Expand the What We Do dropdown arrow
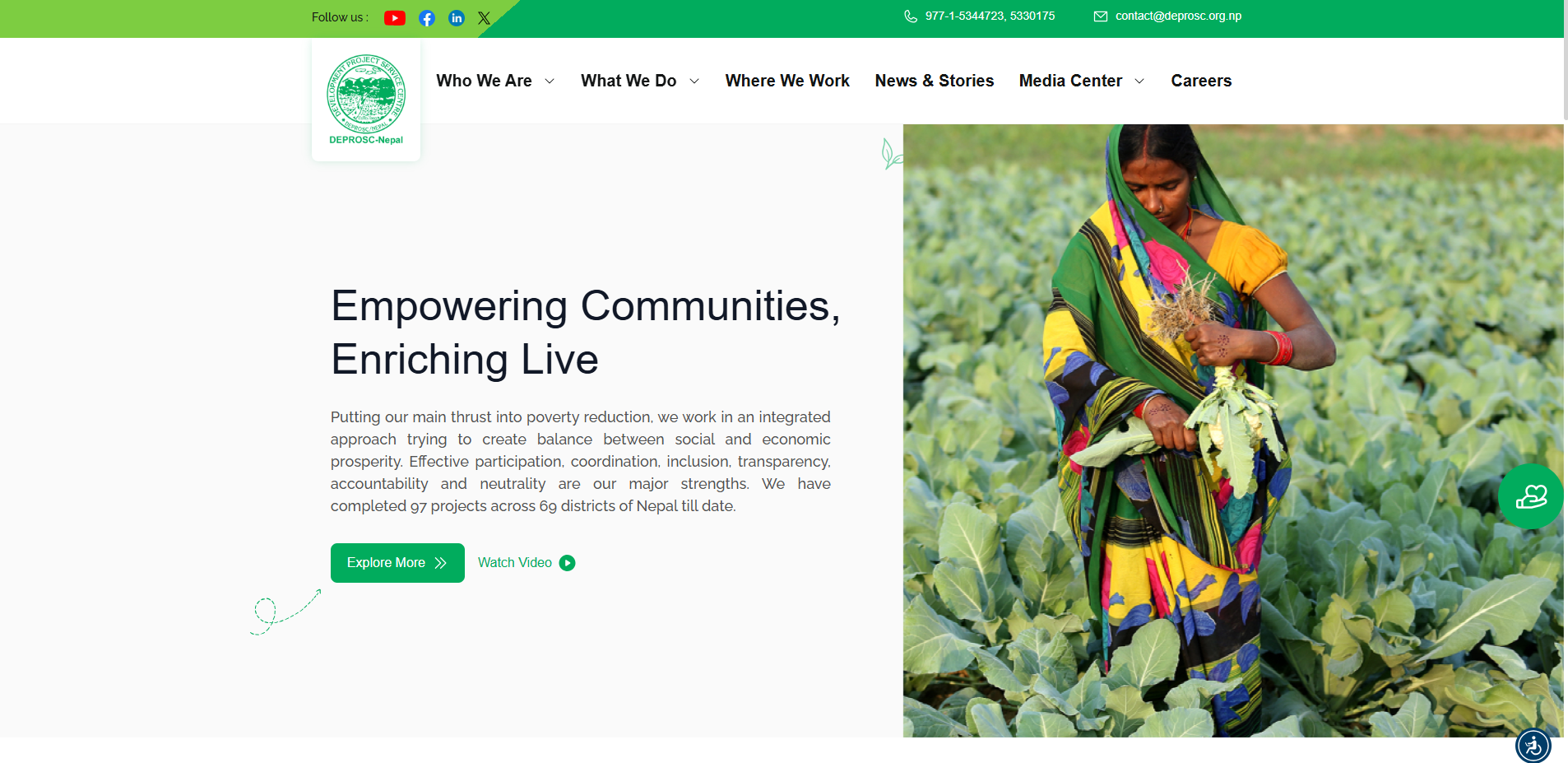This screenshot has width=1568, height=763. tap(694, 81)
